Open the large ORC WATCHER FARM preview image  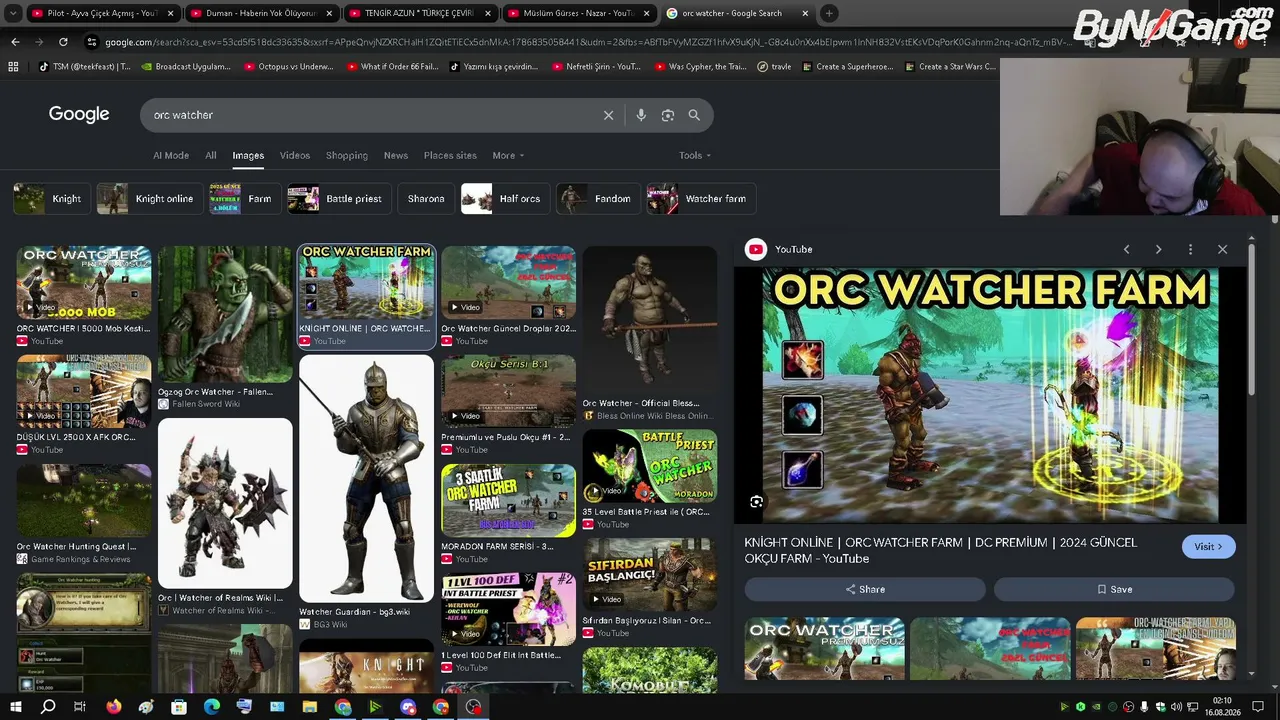pos(991,394)
